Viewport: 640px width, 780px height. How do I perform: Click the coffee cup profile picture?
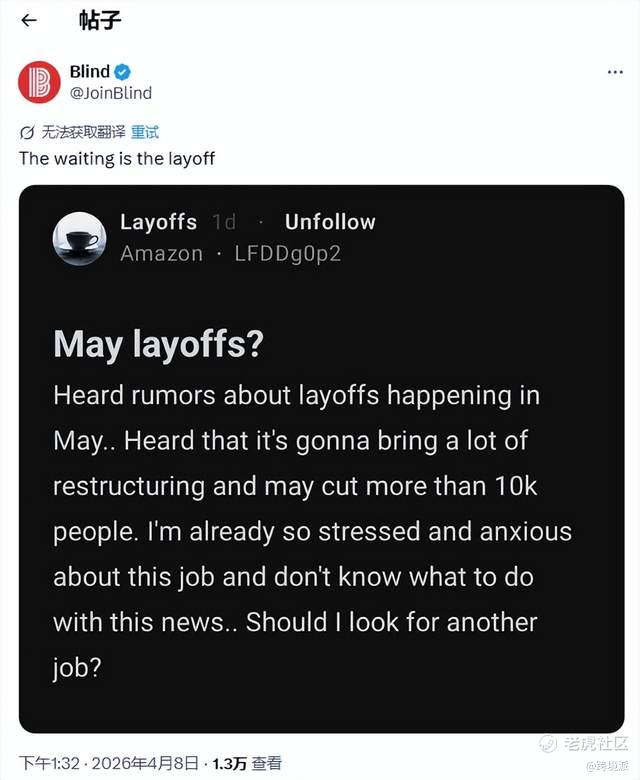[80, 238]
